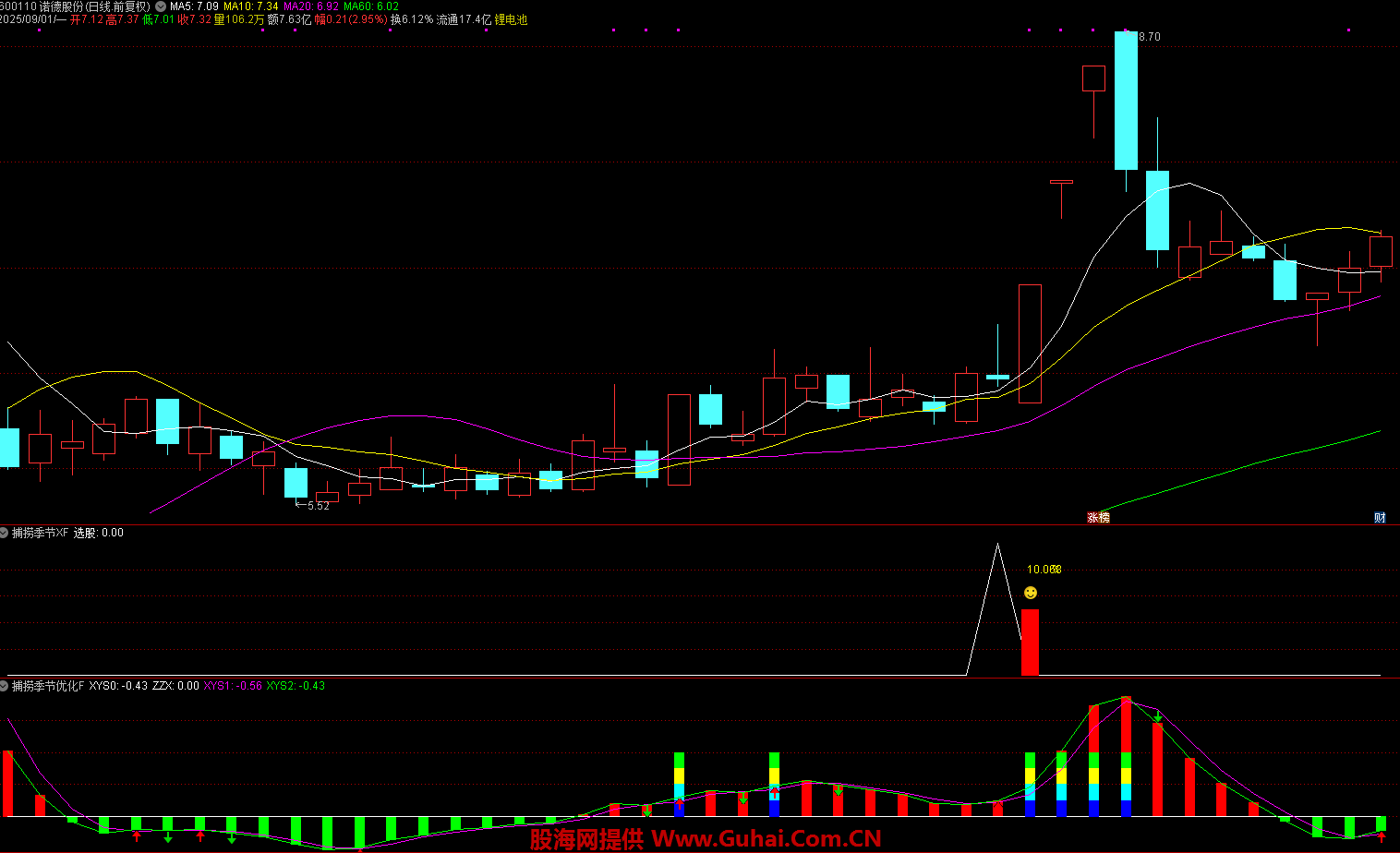
Task: Click the 财 marker at the chart's right edge
Action: [1380, 518]
